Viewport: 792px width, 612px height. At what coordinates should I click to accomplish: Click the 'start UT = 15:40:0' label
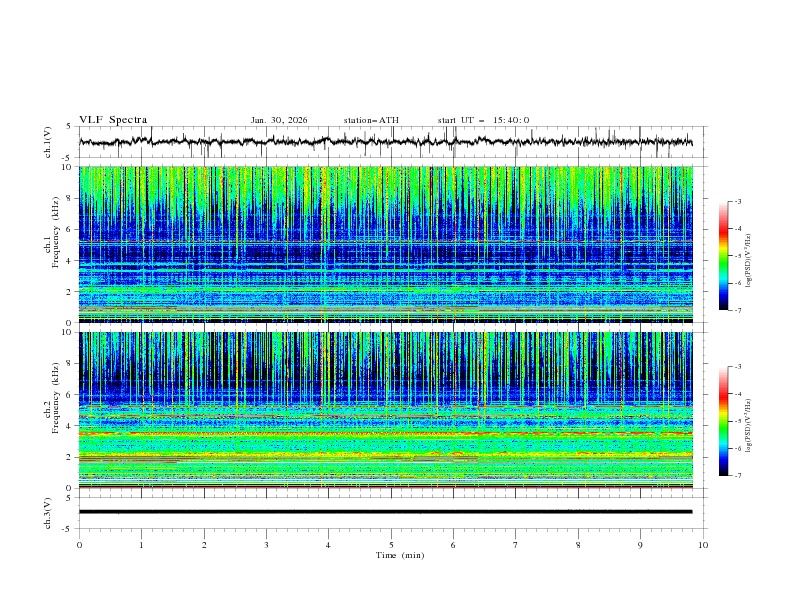point(483,120)
